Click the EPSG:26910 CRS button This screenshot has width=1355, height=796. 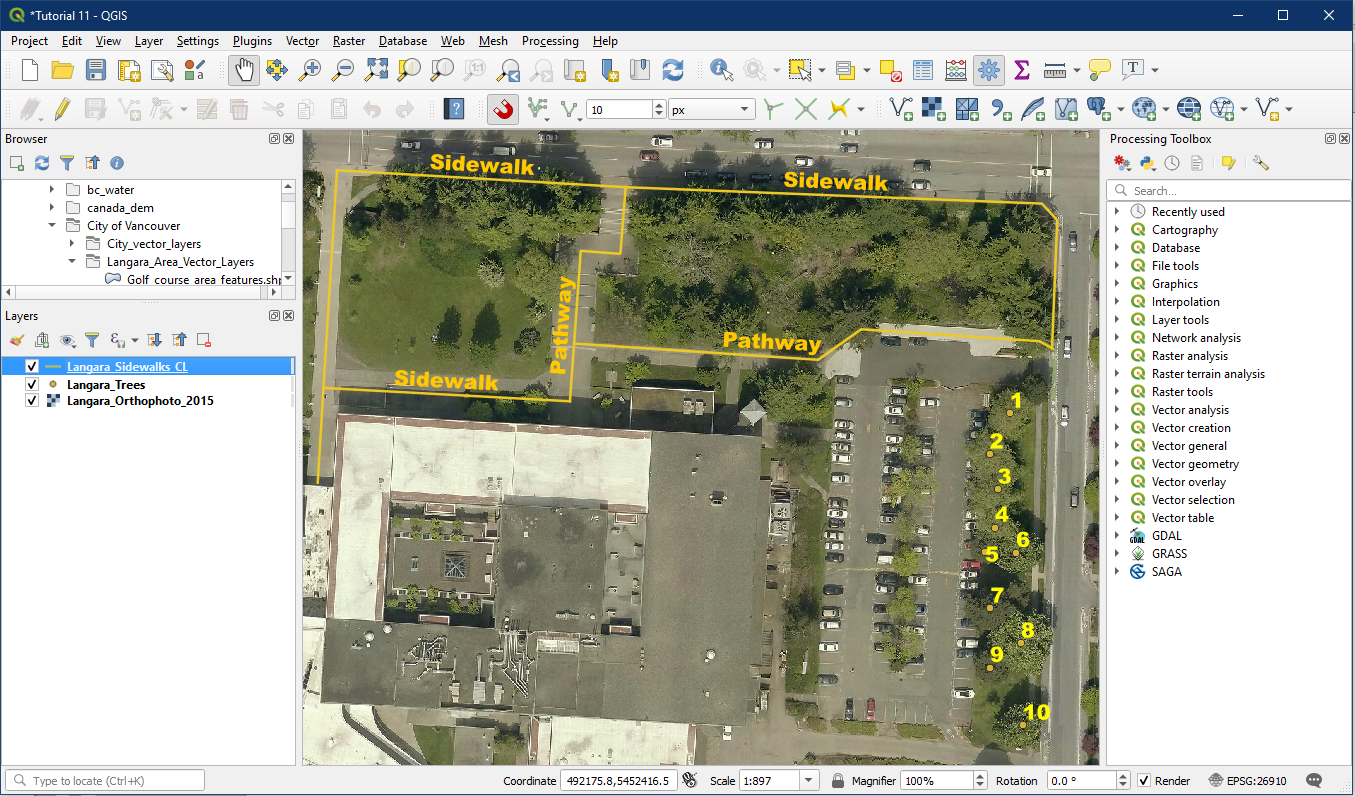pyautogui.click(x=1247, y=781)
